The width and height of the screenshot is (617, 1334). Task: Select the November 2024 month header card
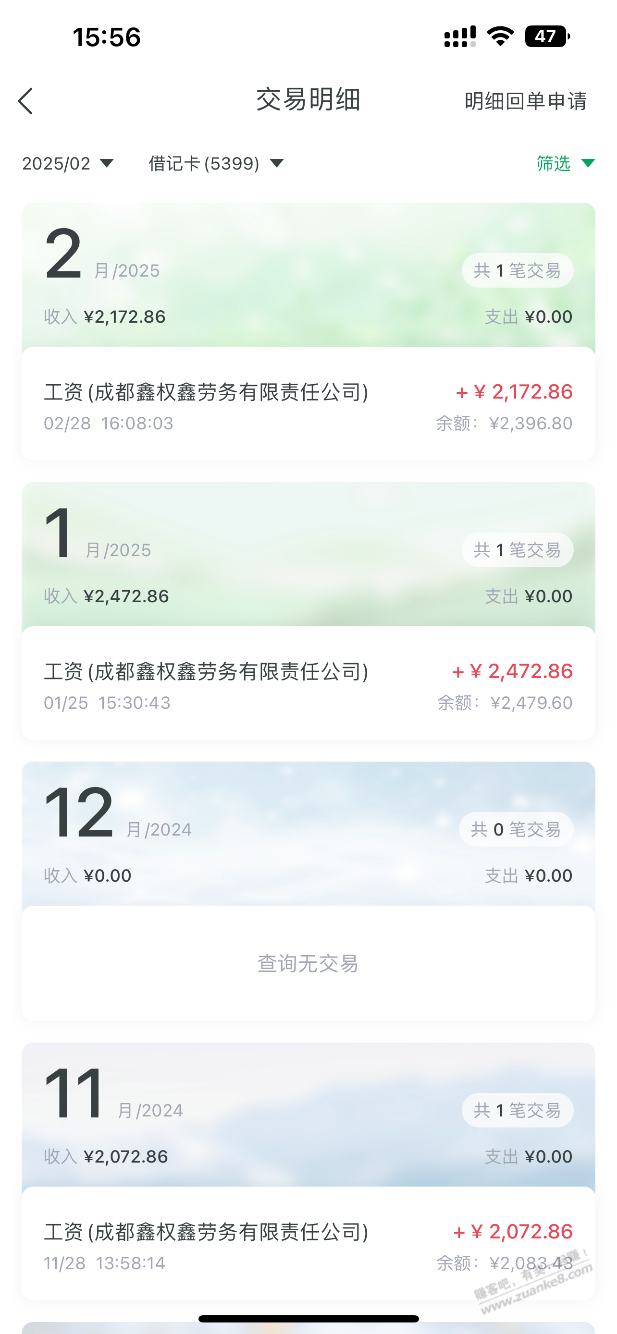308,1116
